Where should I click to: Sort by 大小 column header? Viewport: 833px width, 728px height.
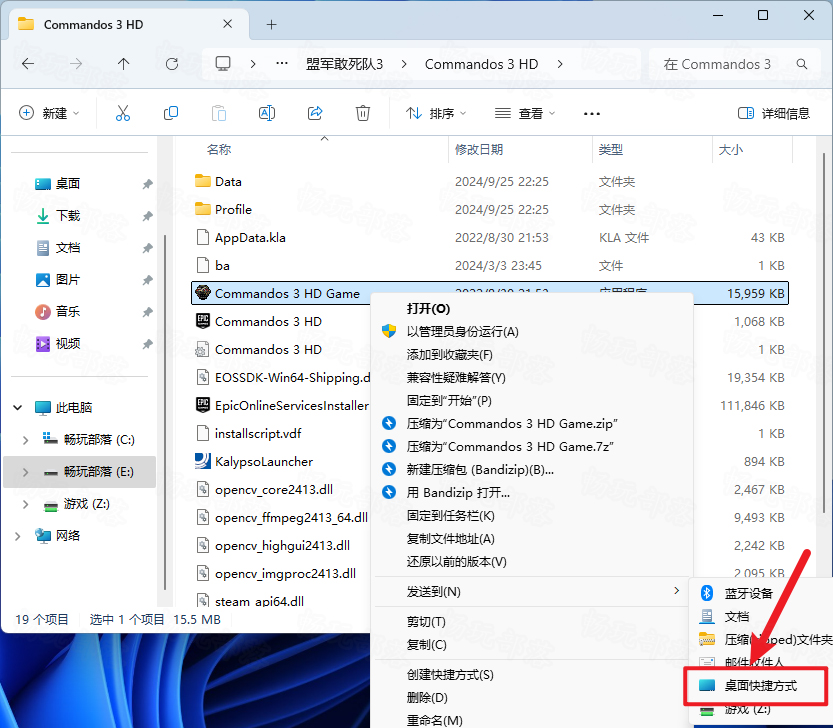pos(730,149)
